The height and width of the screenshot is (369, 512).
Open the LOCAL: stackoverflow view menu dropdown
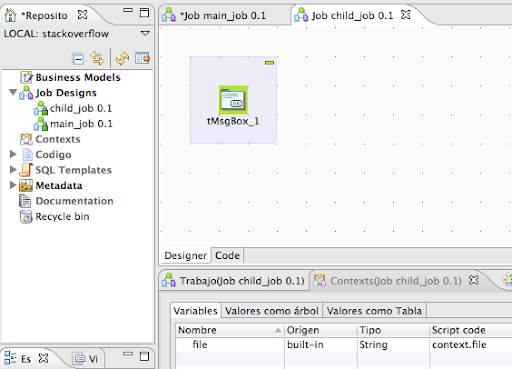point(145,33)
